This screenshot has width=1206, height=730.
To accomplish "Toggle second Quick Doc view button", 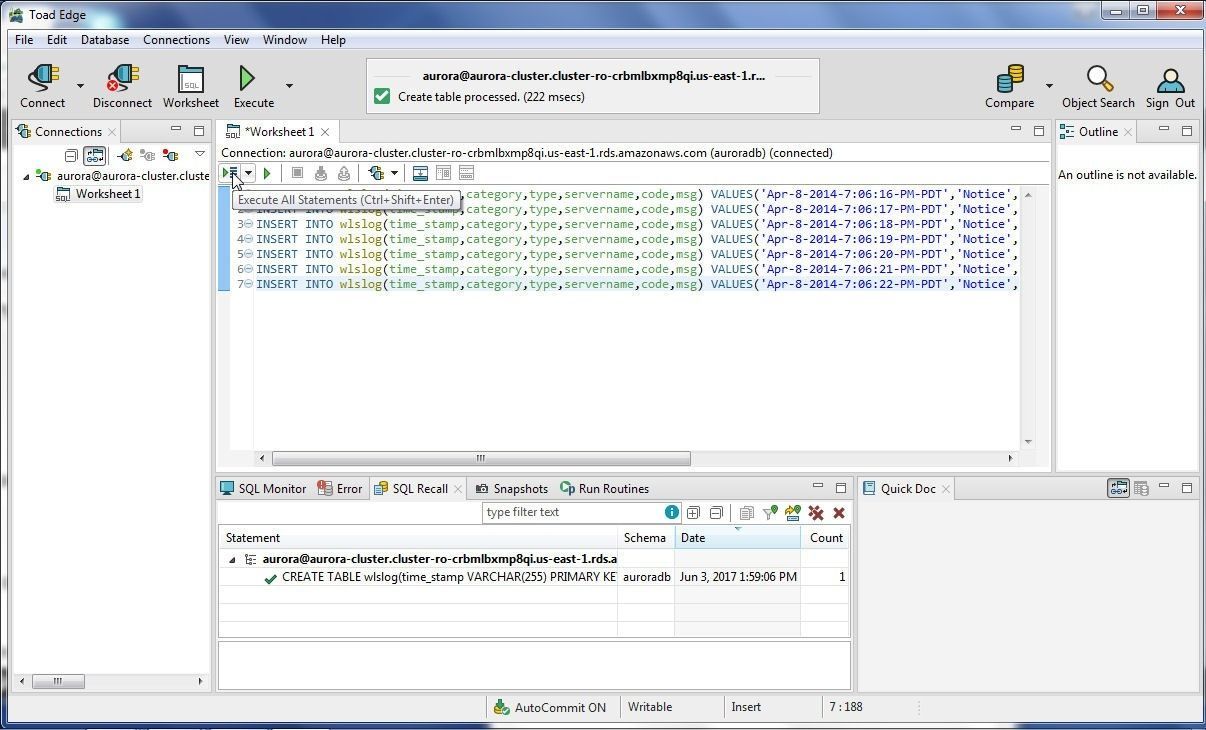I will pyautogui.click(x=1141, y=488).
